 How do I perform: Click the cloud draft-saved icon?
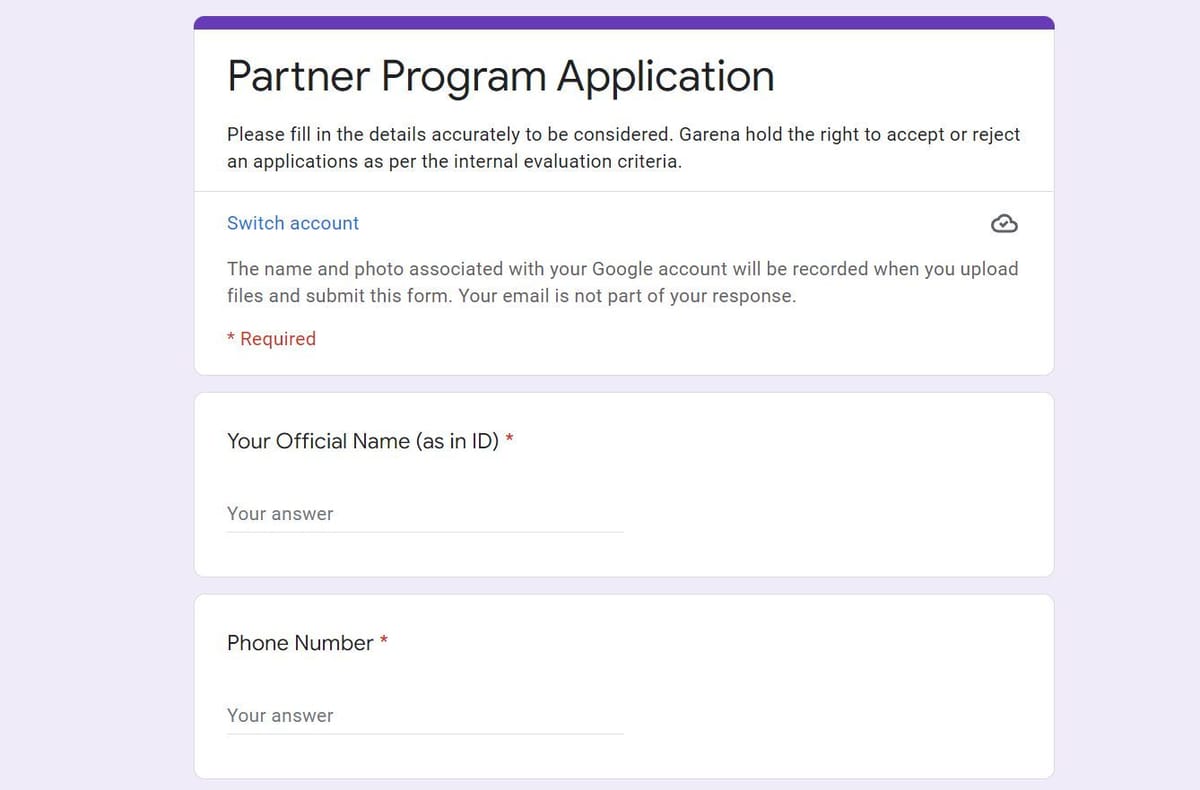(x=1004, y=223)
